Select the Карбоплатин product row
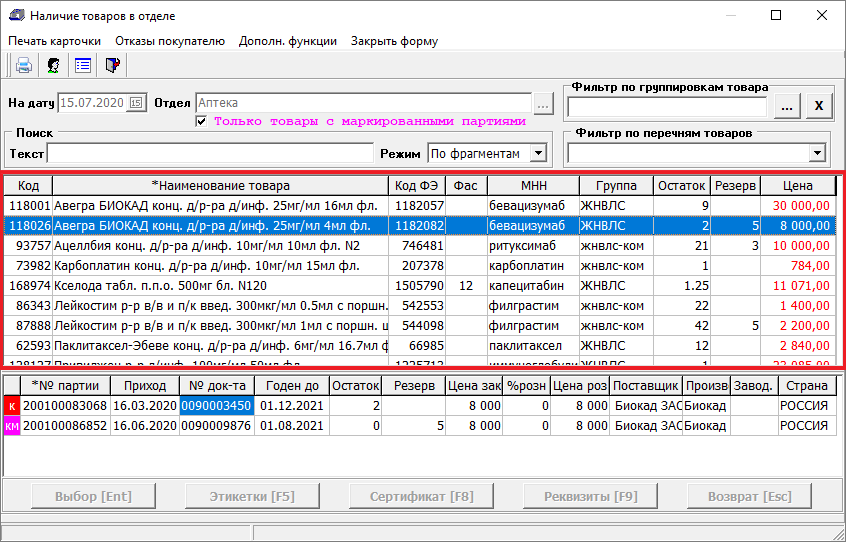Viewport: 846px width, 542px height. pos(220,266)
